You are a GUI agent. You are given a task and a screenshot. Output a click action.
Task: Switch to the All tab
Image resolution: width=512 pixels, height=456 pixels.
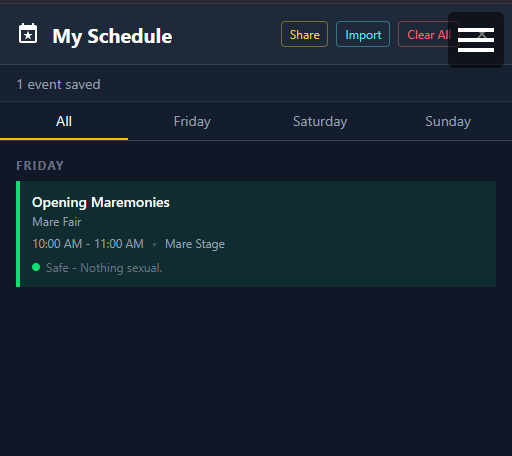[64, 121]
